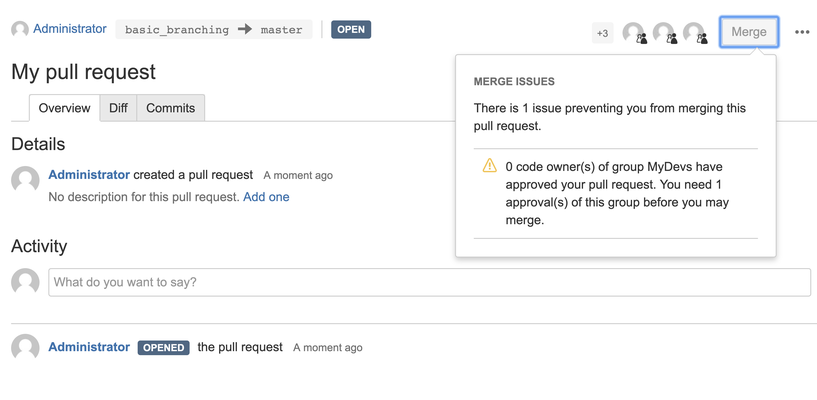Click the first reviewer avatar beside +3

pos(634,33)
